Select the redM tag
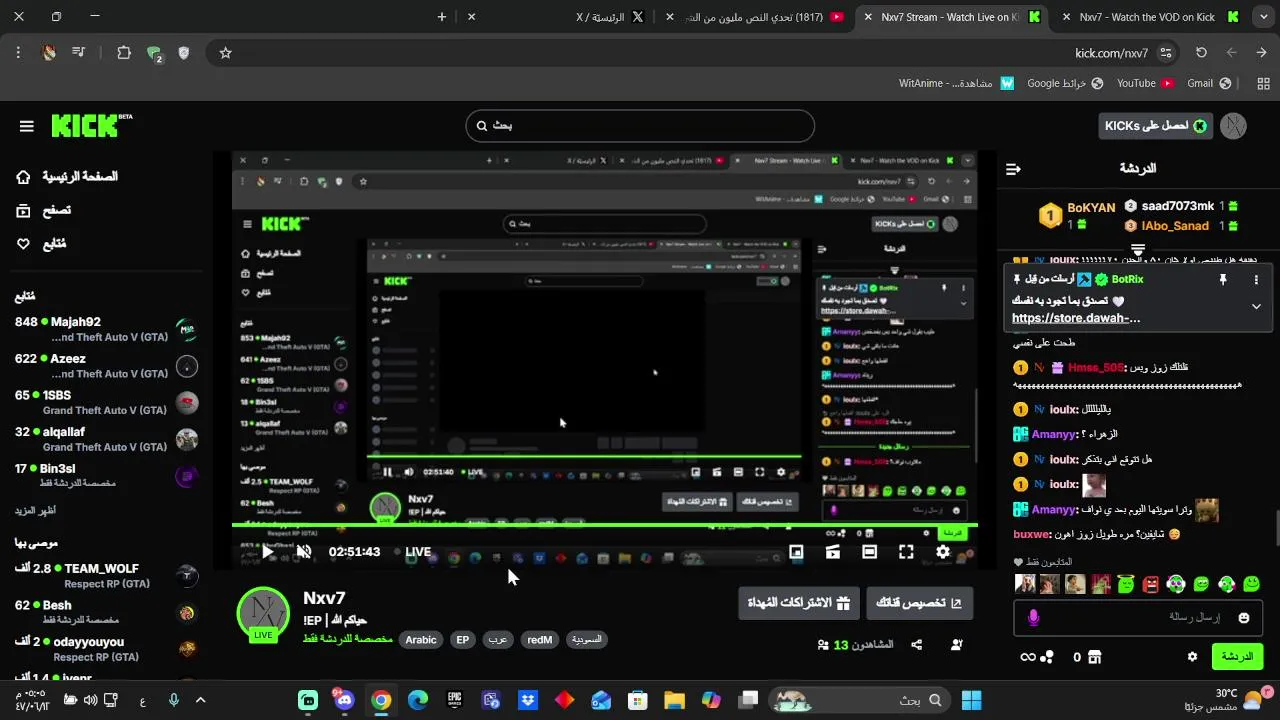The width and height of the screenshot is (1280, 720). click(x=539, y=640)
